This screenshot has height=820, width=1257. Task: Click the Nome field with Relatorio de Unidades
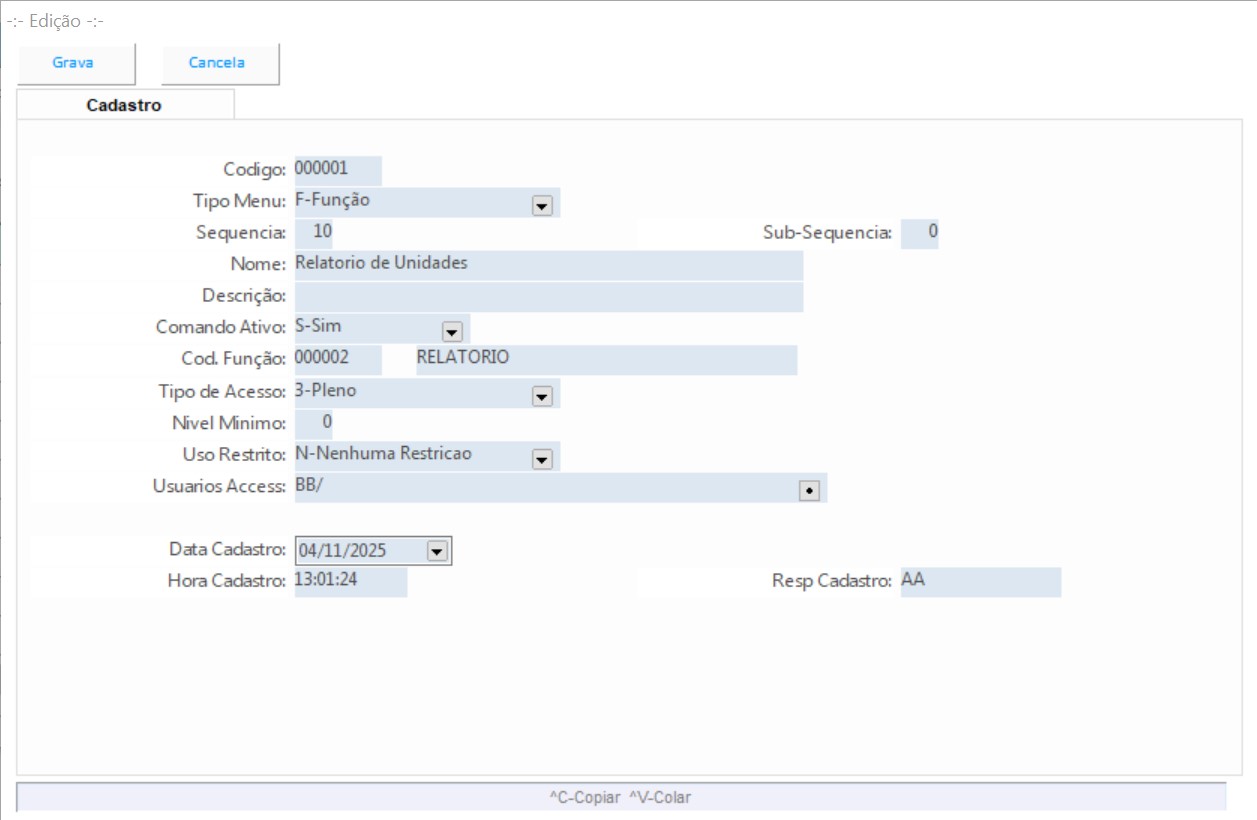click(x=548, y=265)
